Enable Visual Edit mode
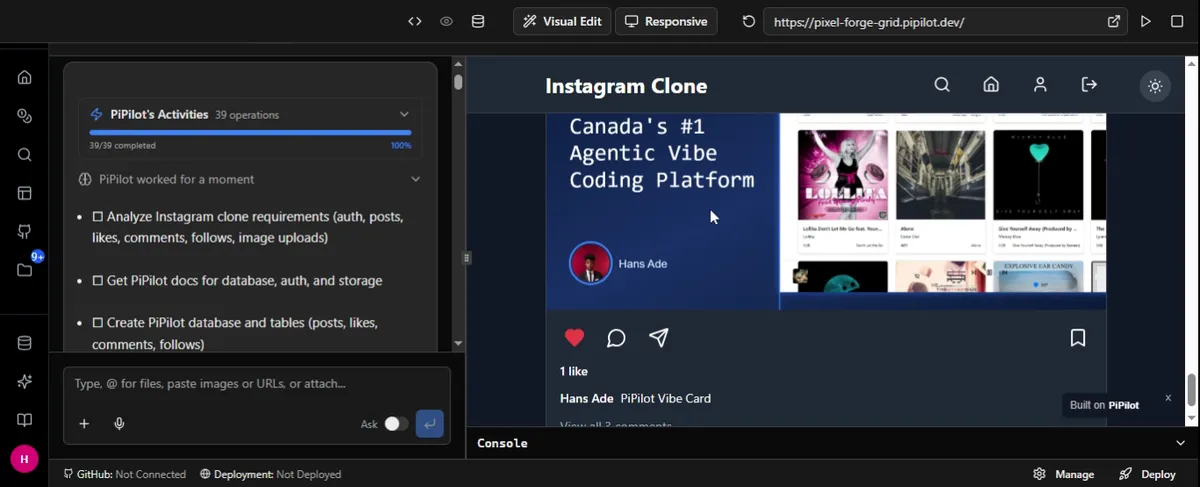 click(x=562, y=21)
